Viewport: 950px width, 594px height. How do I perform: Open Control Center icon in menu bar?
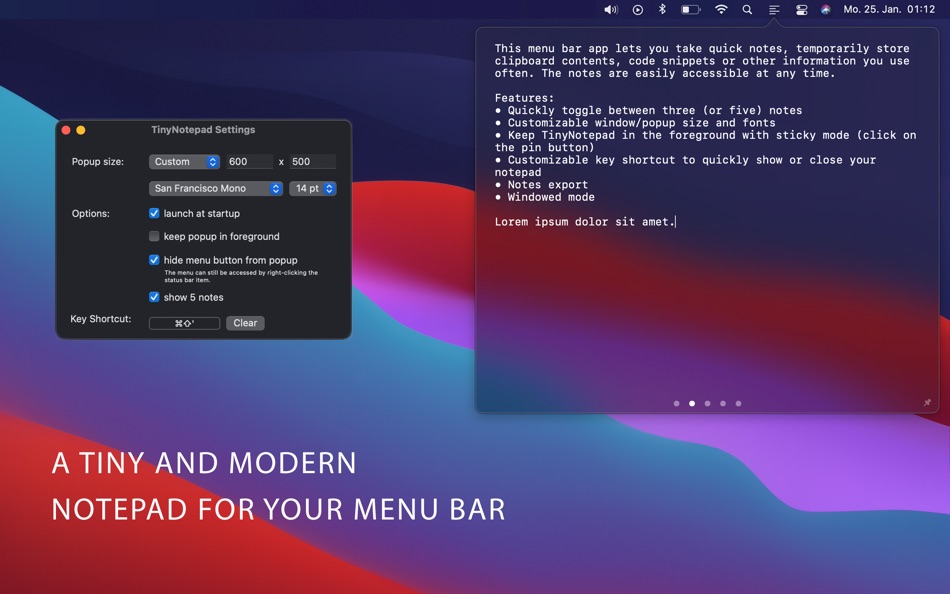click(801, 10)
